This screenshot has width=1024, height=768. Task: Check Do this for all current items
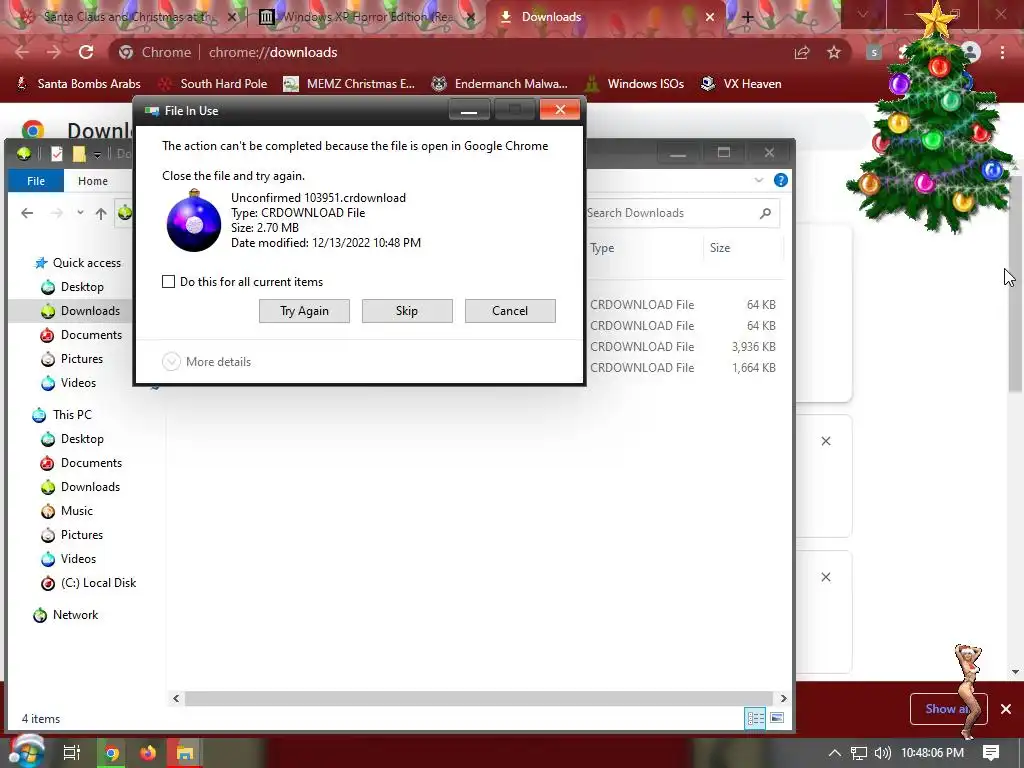168,281
